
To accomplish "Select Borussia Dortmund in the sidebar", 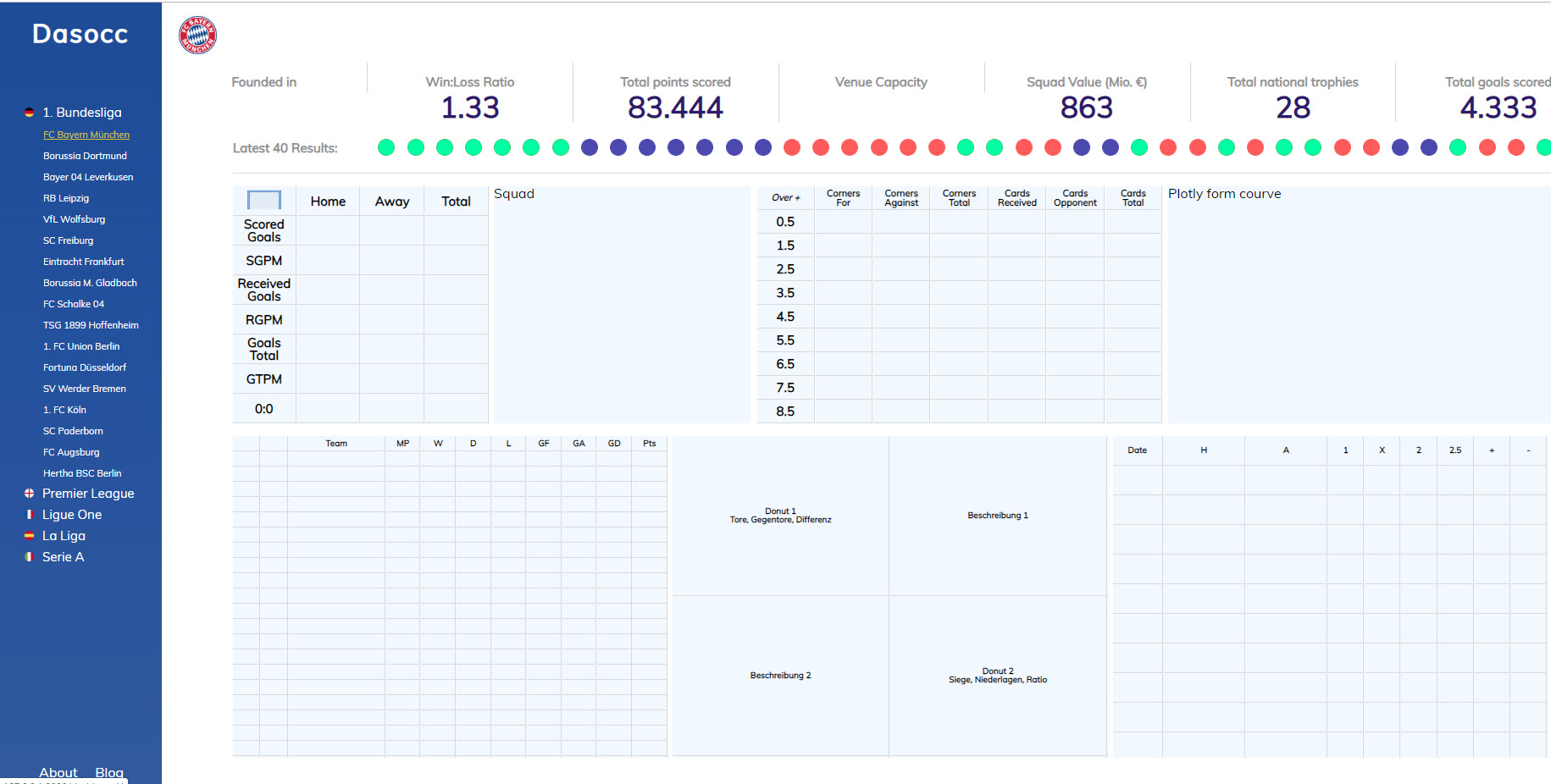I will pos(85,156).
